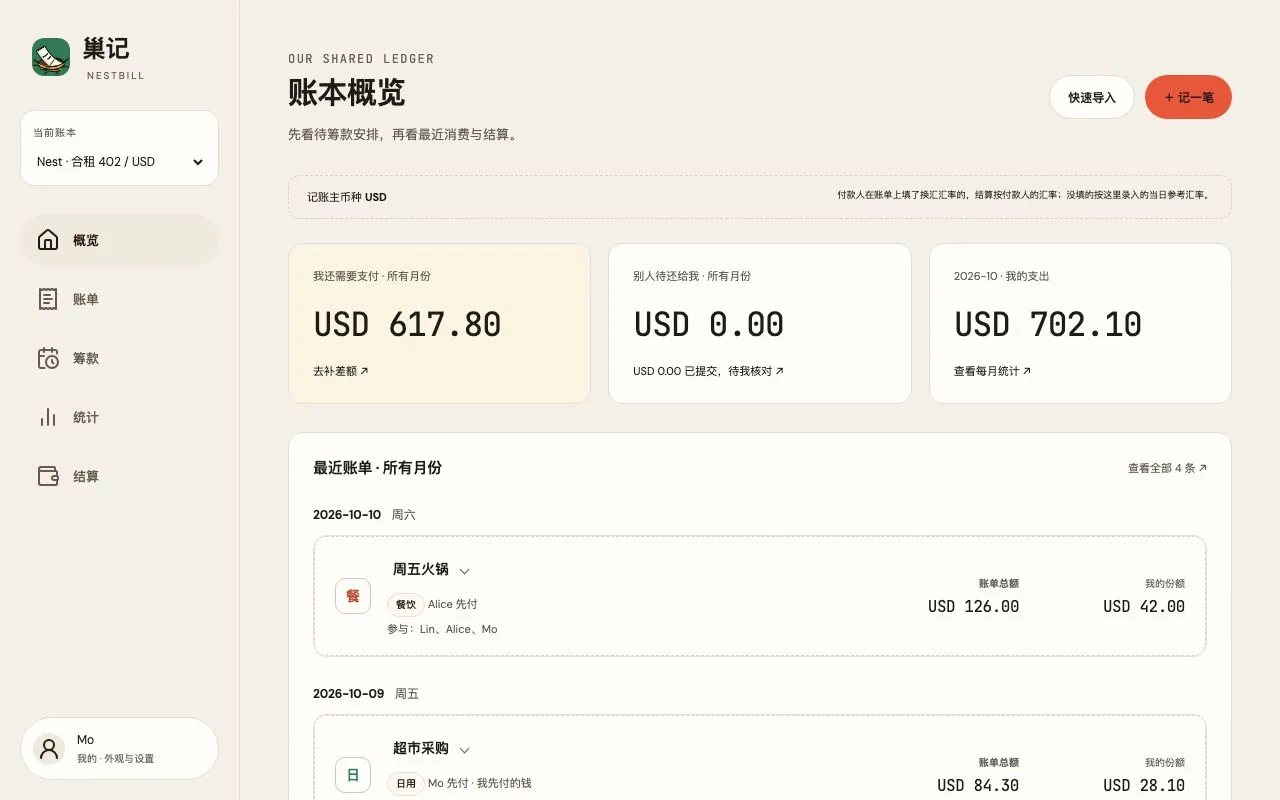The image size is (1280, 800).
Task: Click the 快速导入 button
Action: coord(1091,97)
